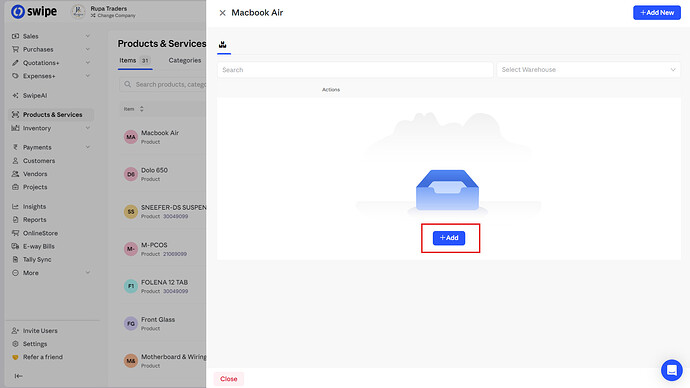Select the M-PCOS item row
The width and height of the screenshot is (690, 388).
click(163, 249)
